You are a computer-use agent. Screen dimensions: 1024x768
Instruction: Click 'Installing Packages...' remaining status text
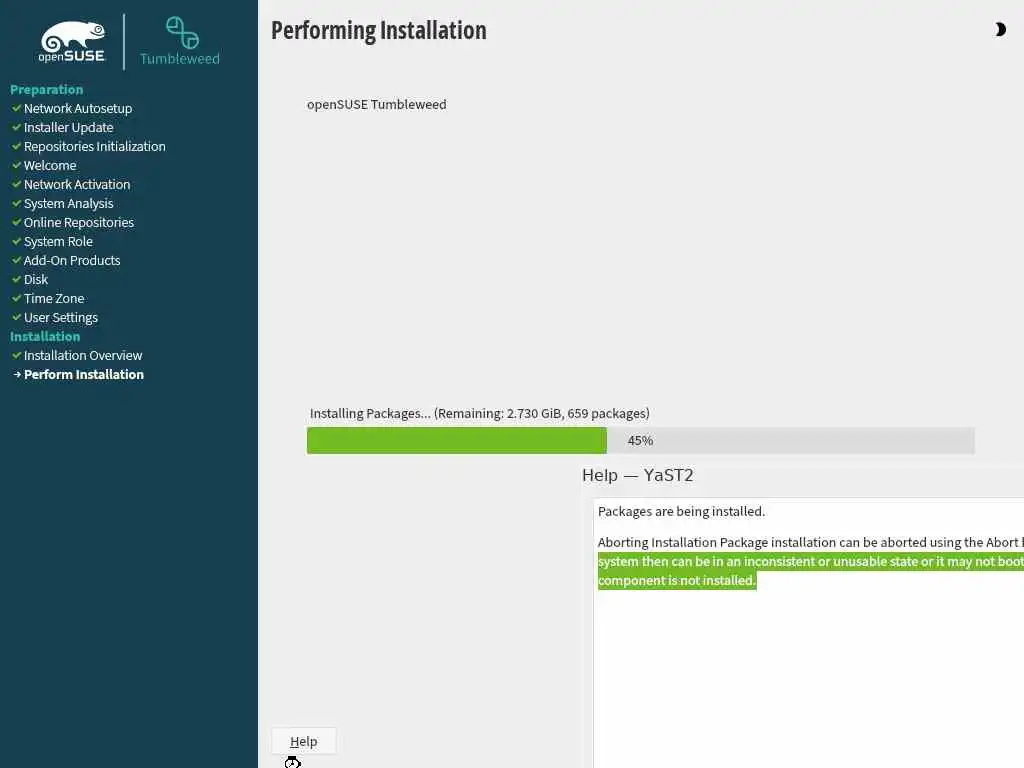479,413
